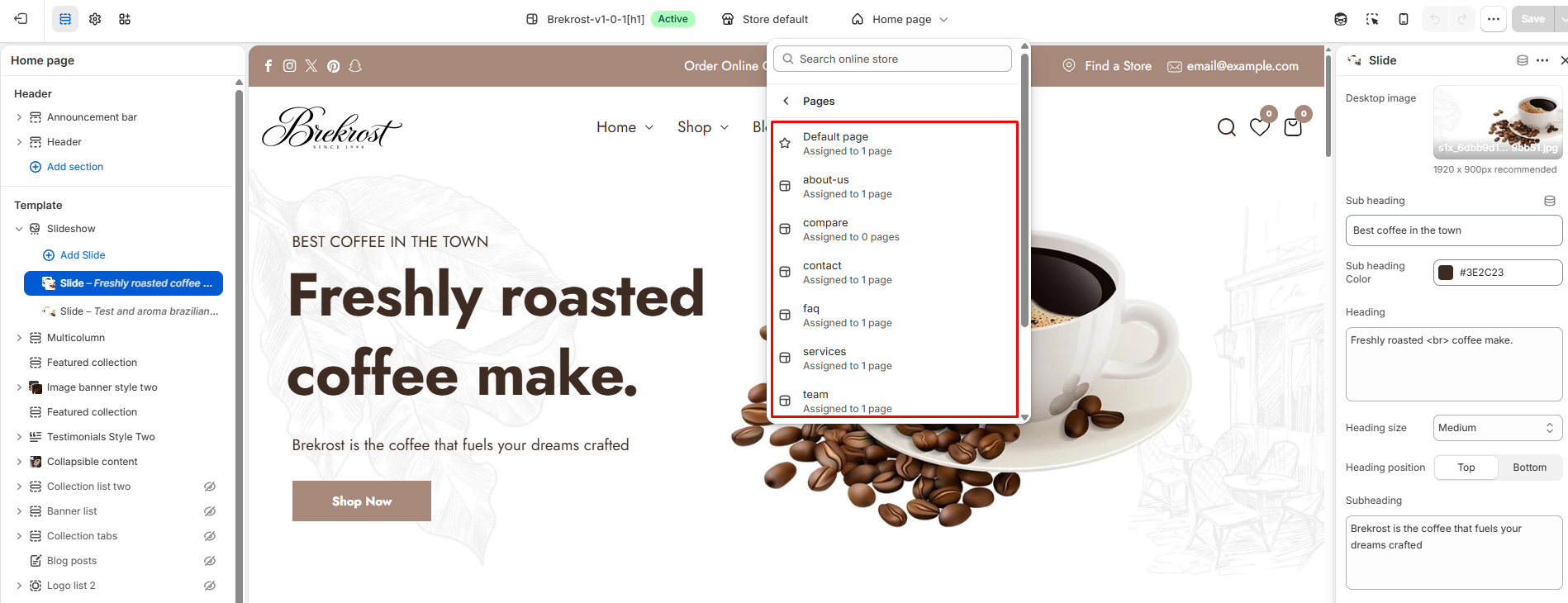Open theme settings gear icon

pyautogui.click(x=95, y=19)
